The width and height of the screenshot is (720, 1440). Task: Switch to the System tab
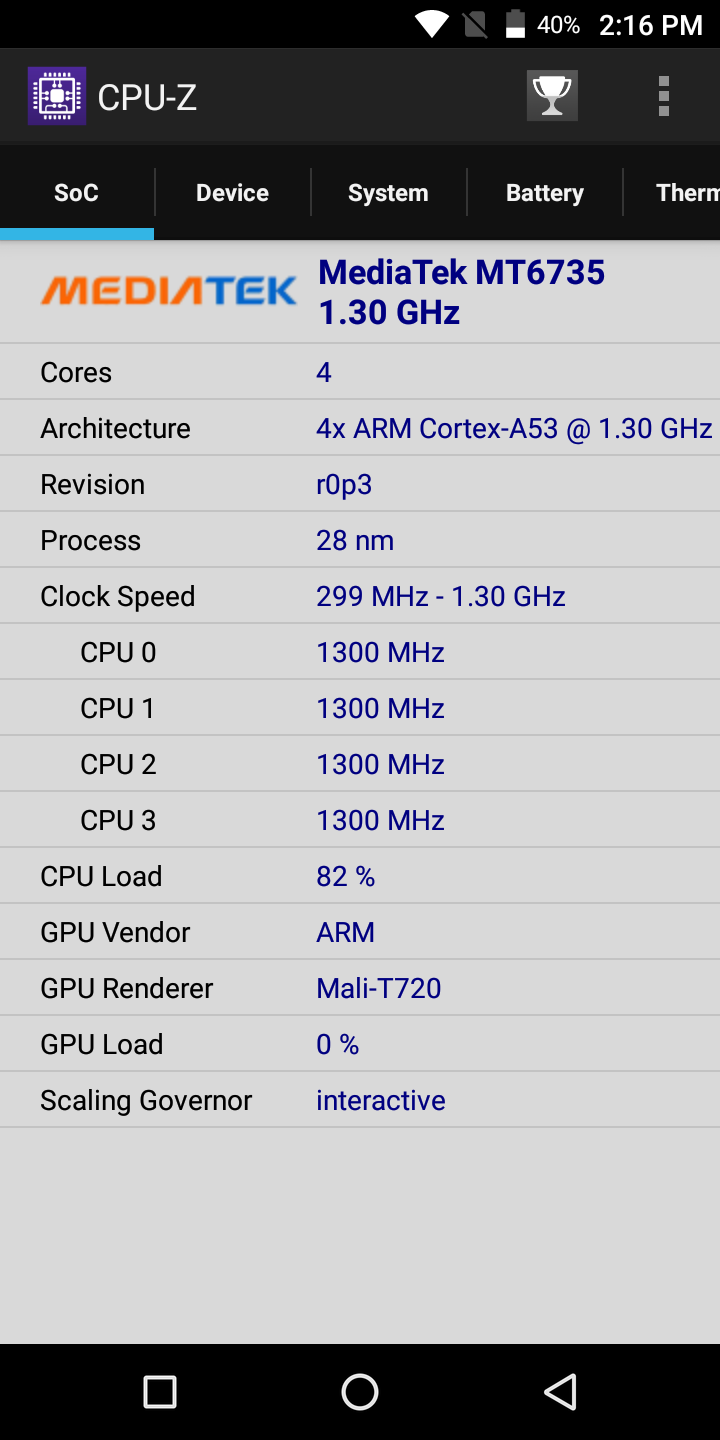coord(388,193)
